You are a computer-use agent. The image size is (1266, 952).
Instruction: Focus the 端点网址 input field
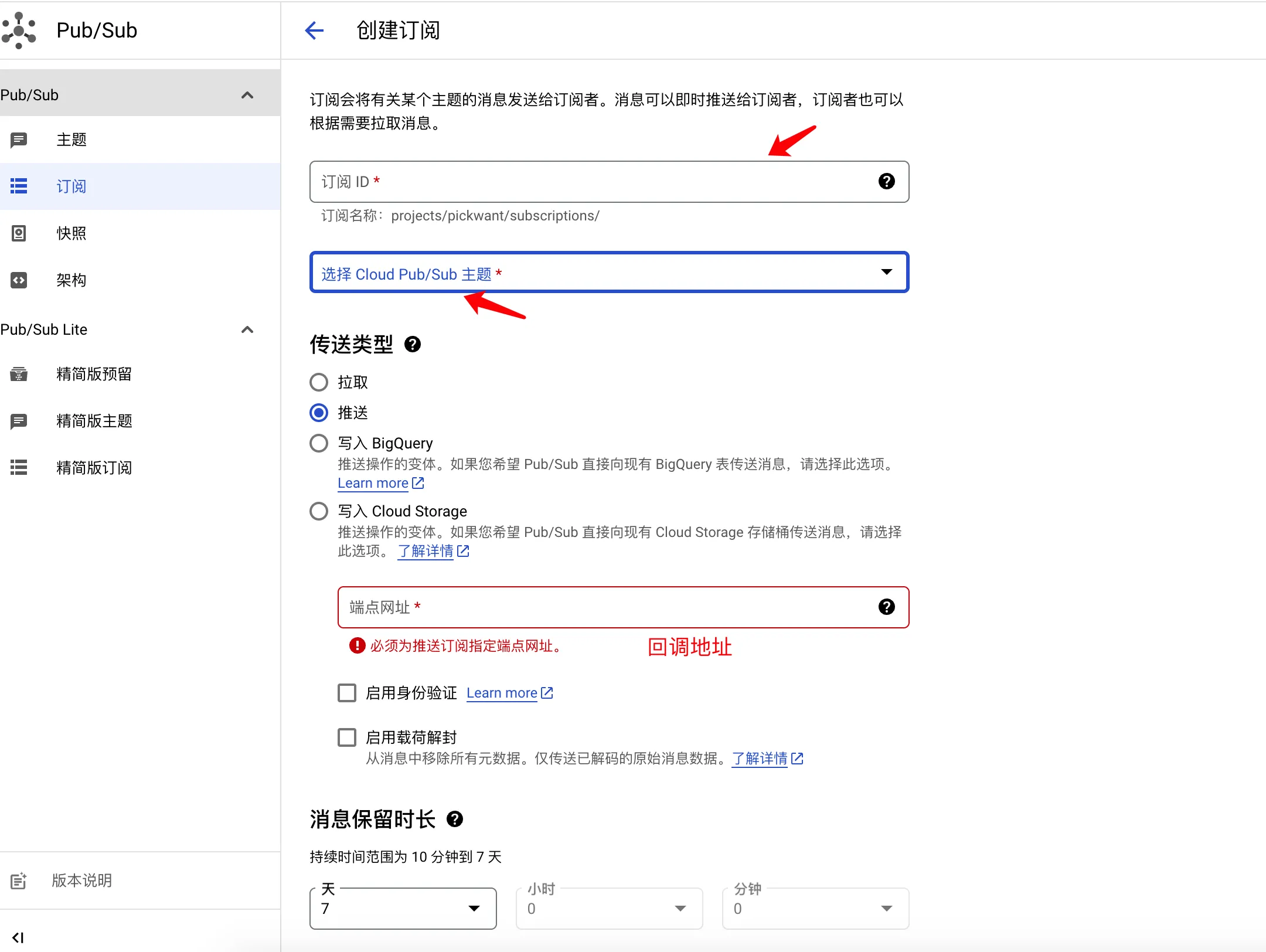coord(624,607)
